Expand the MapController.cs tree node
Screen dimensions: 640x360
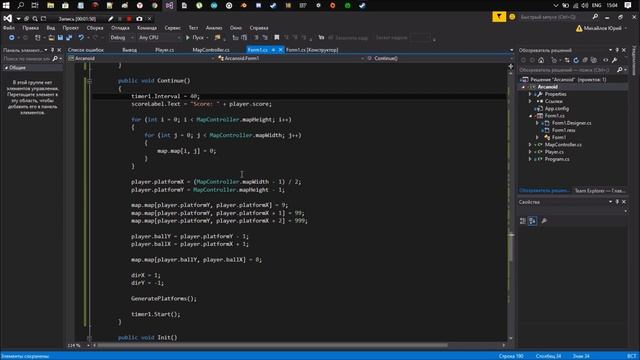(x=530, y=144)
